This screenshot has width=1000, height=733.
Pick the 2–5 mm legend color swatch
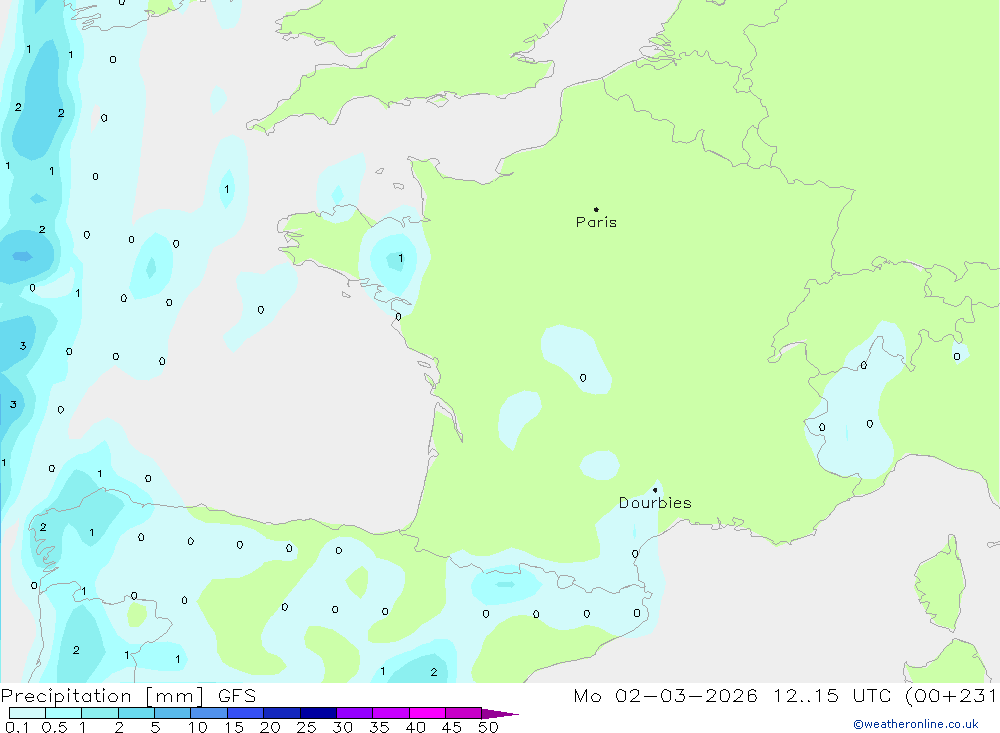pos(136,713)
